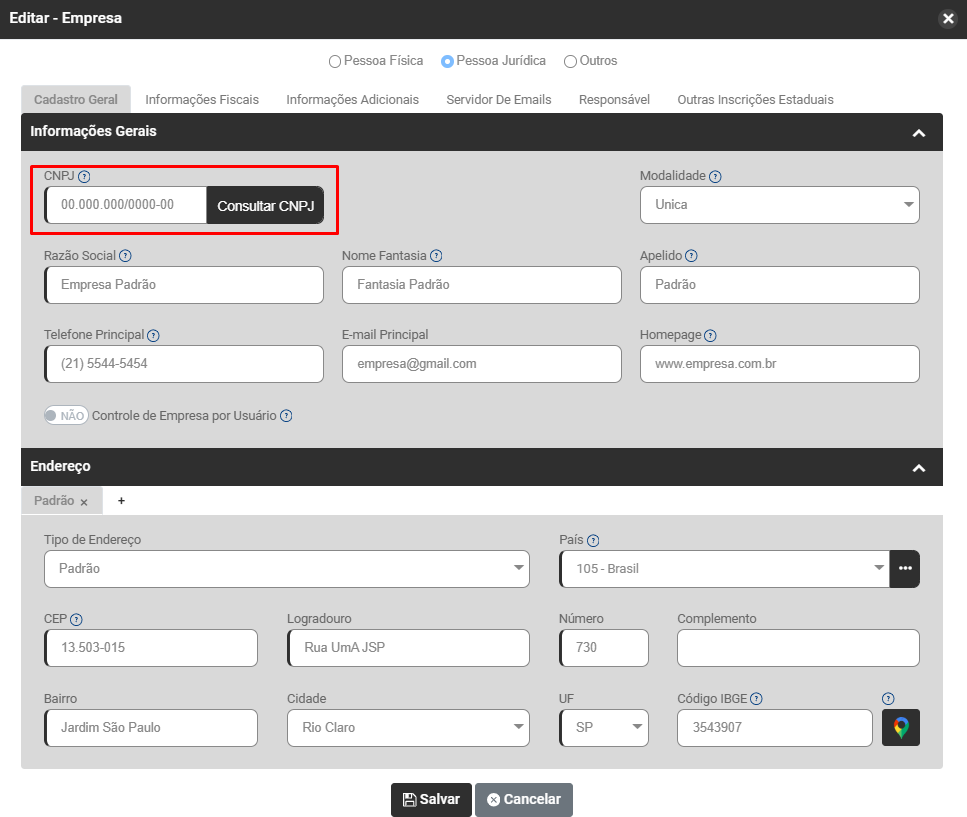This screenshot has height=817, width=967.
Task: Collapse the Informações Gerais section
Action: 919,132
